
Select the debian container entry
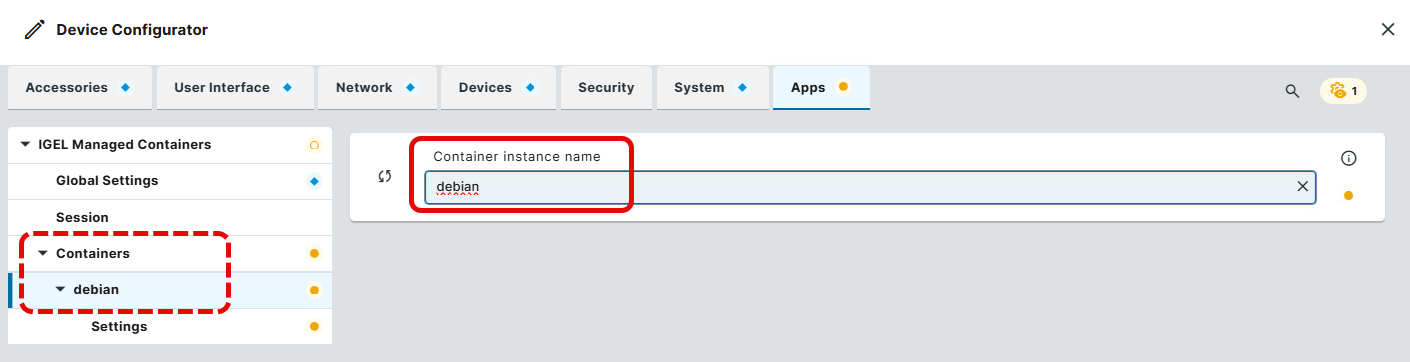pos(170,290)
